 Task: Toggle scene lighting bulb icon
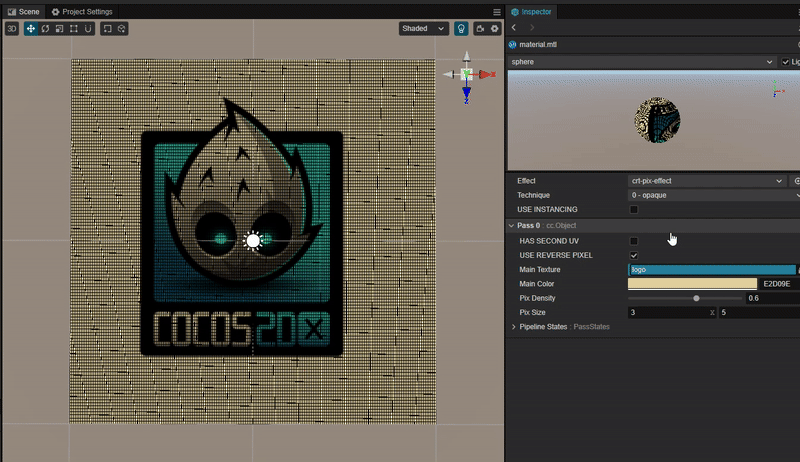pos(461,29)
